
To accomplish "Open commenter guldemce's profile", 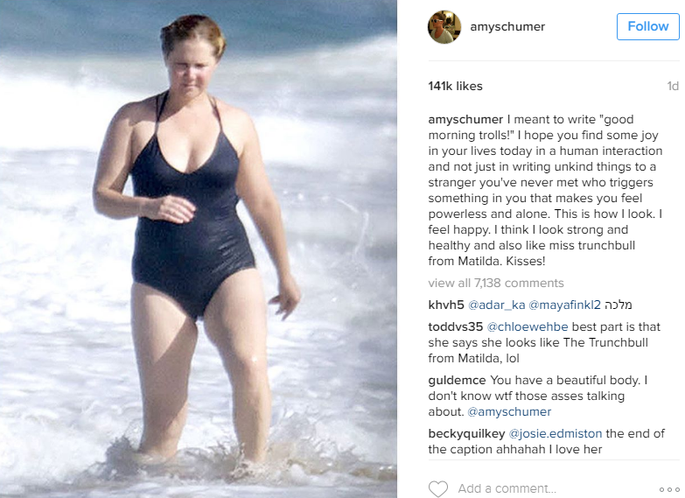I will (457, 380).
